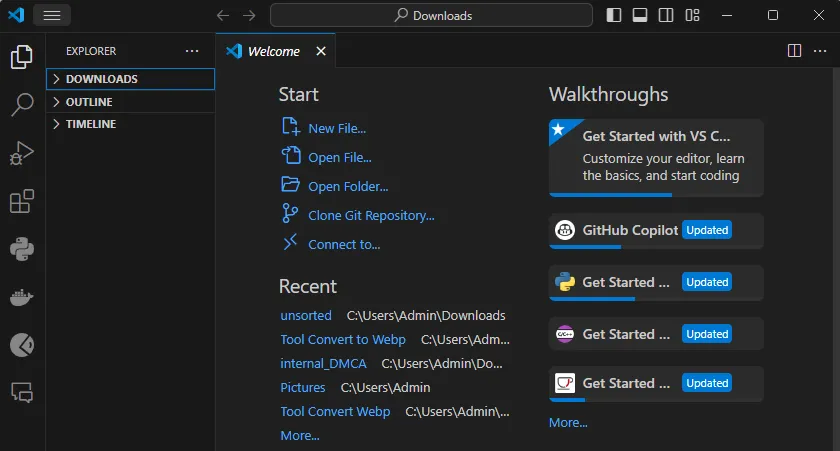Open editor more actions ellipsis
The width and height of the screenshot is (840, 451).
click(820, 51)
